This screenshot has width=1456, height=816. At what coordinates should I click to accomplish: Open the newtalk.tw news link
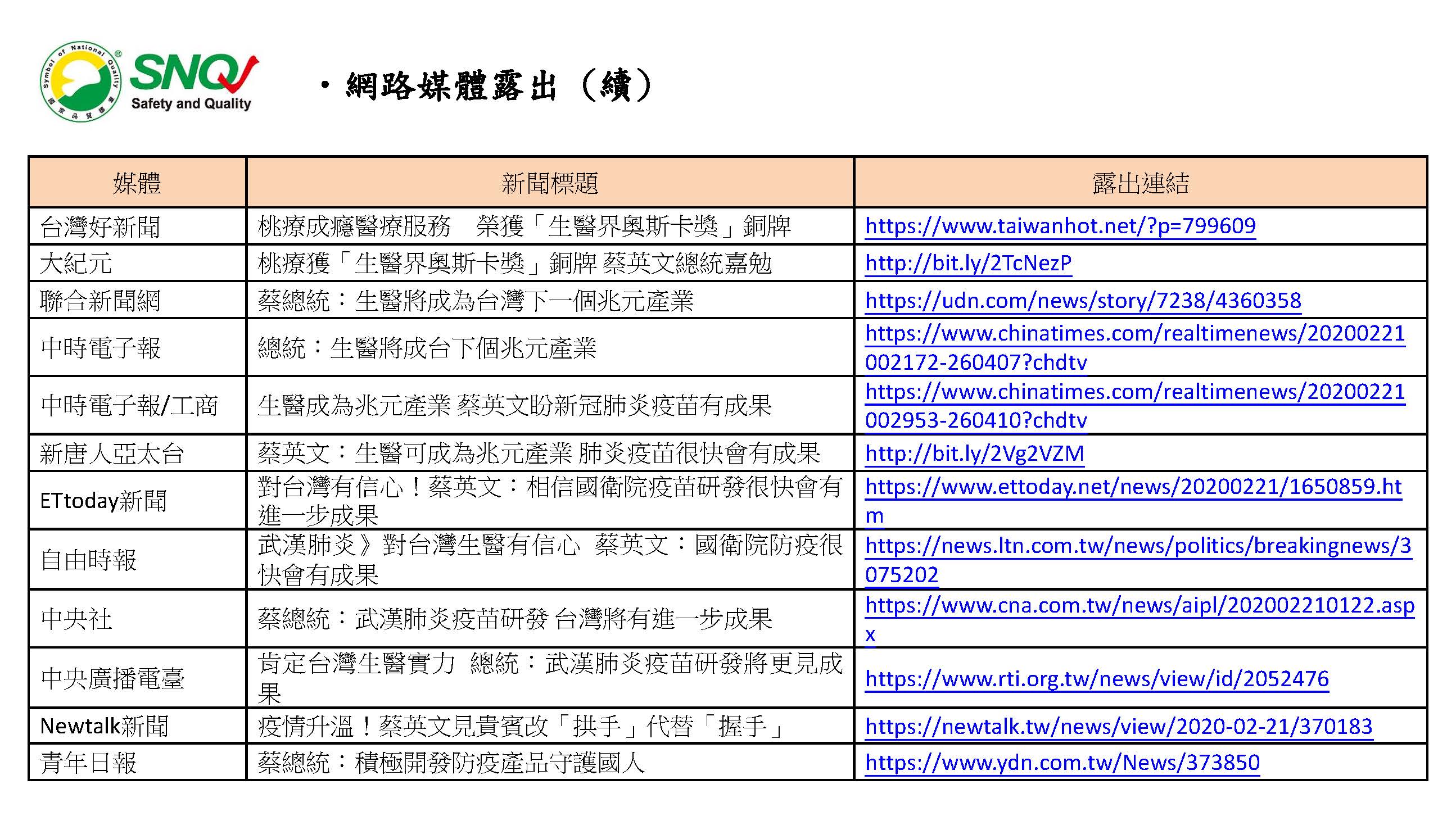[1119, 726]
